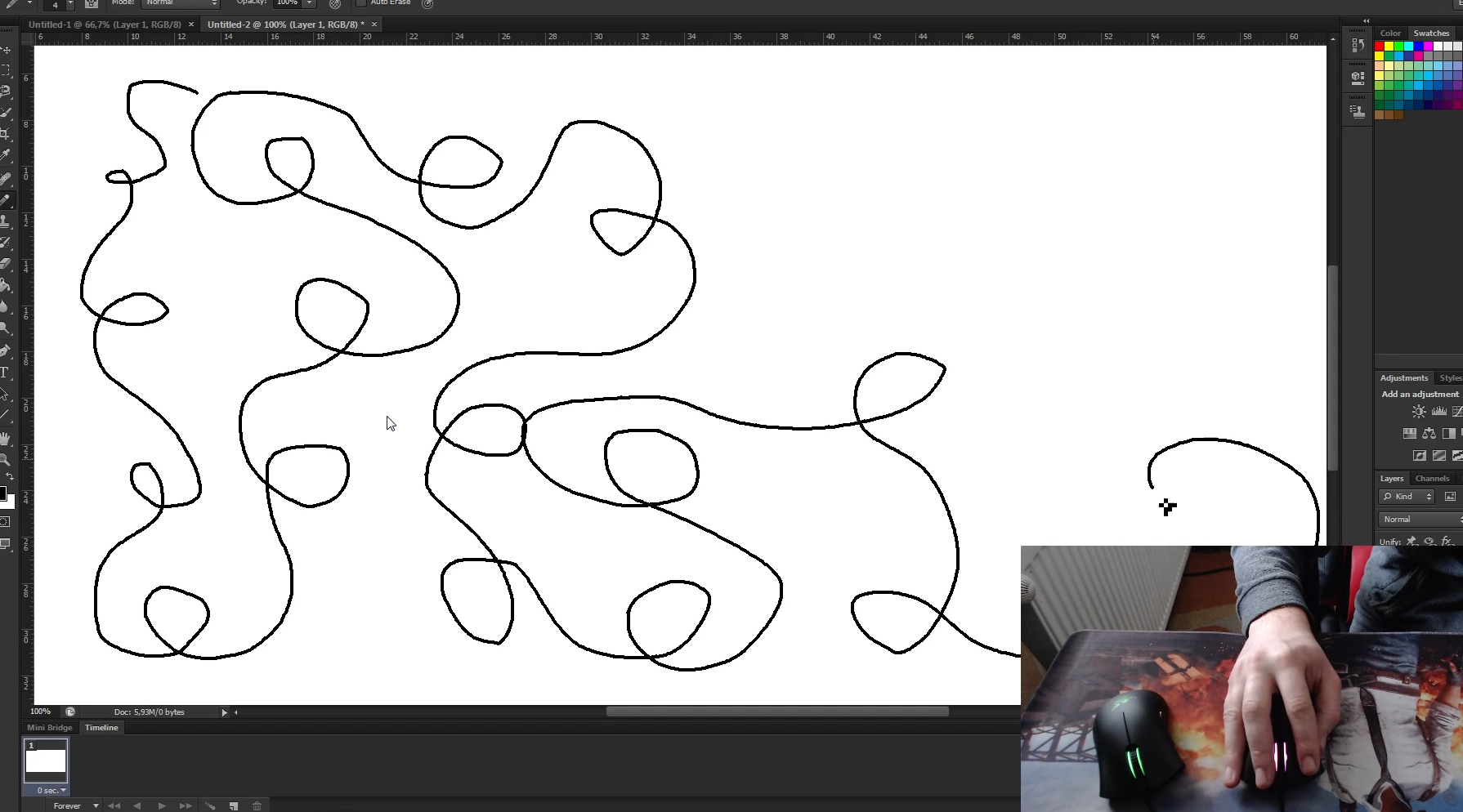This screenshot has height=812, width=1463.
Task: Open the status bar info arrow menu
Action: pyautogui.click(x=224, y=712)
